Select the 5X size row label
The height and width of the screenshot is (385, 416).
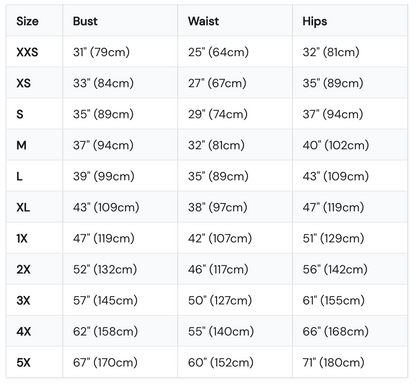23,362
